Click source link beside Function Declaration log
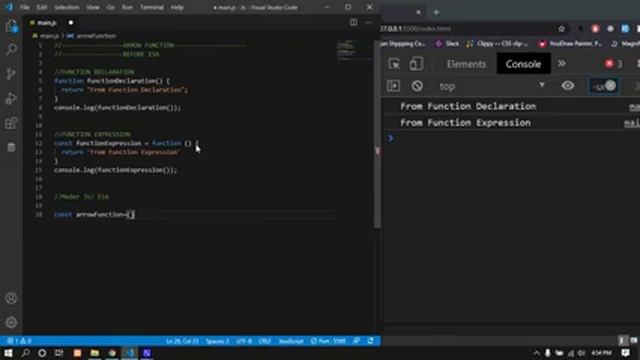 pyautogui.click(x=634, y=107)
